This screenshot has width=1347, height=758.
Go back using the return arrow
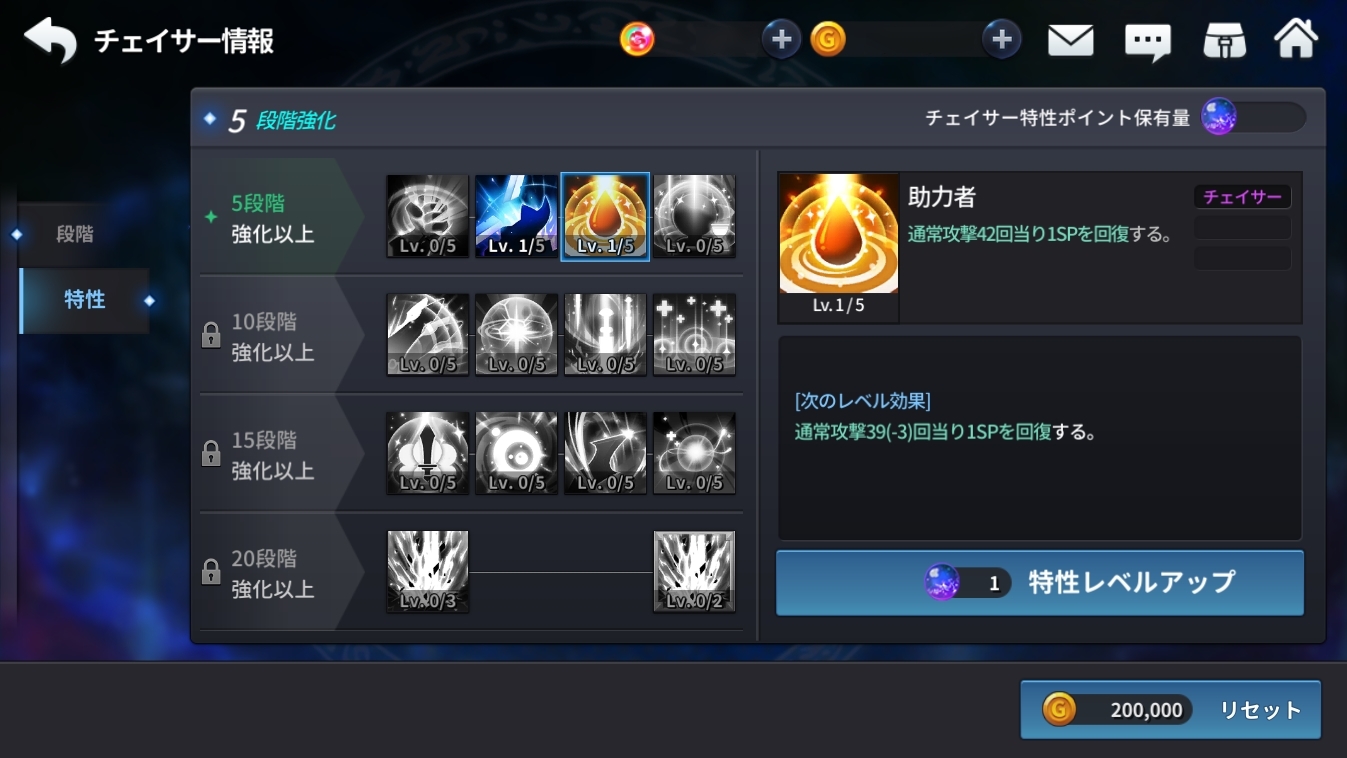click(x=50, y=41)
